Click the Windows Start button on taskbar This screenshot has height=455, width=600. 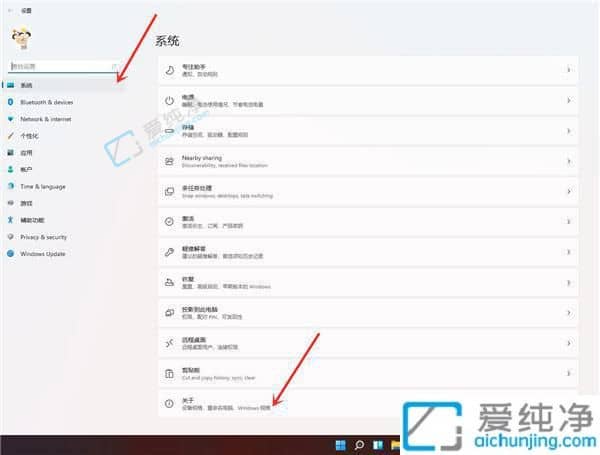[341, 445]
